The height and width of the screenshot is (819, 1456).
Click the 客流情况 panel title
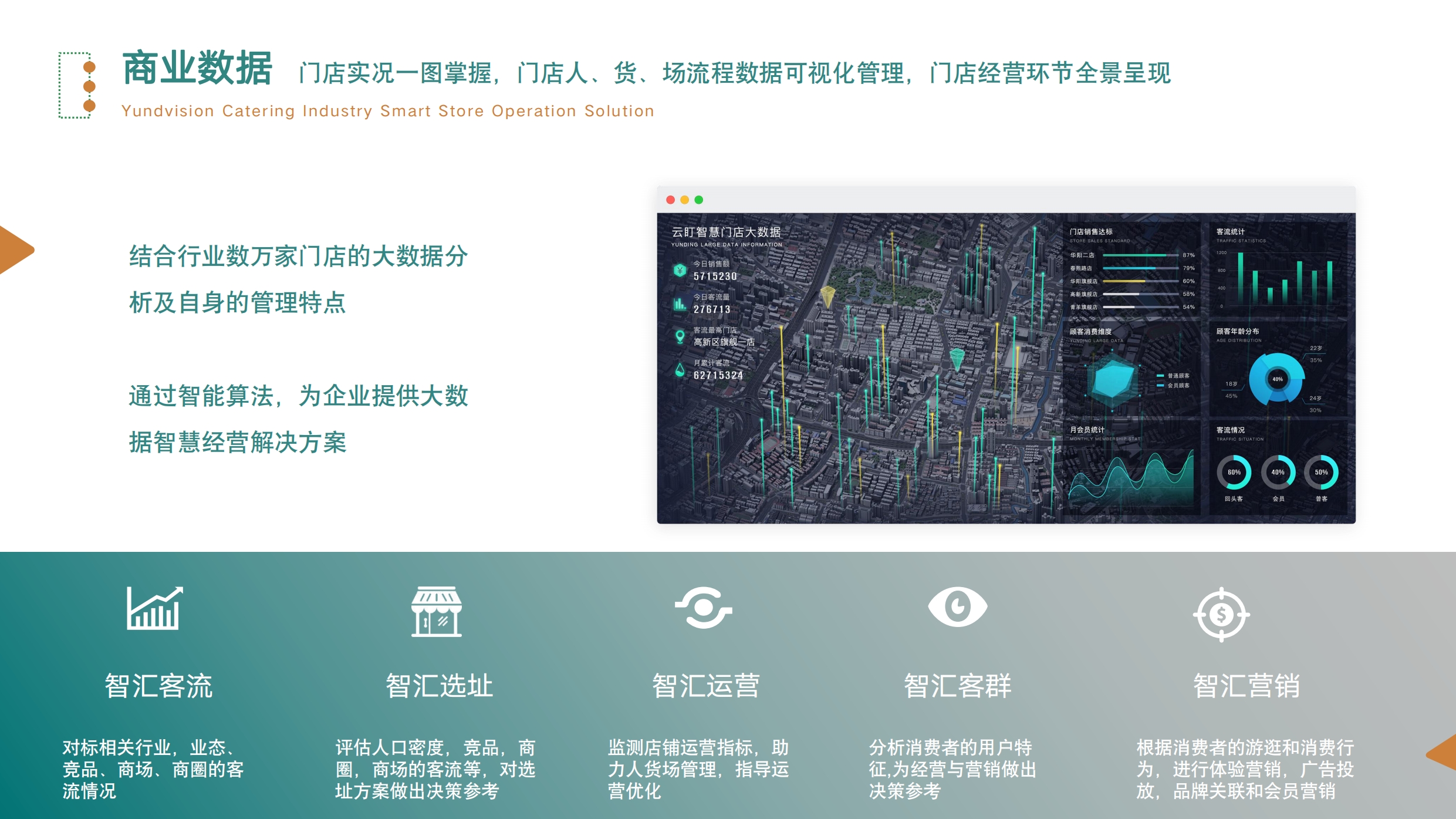pyautogui.click(x=1231, y=430)
